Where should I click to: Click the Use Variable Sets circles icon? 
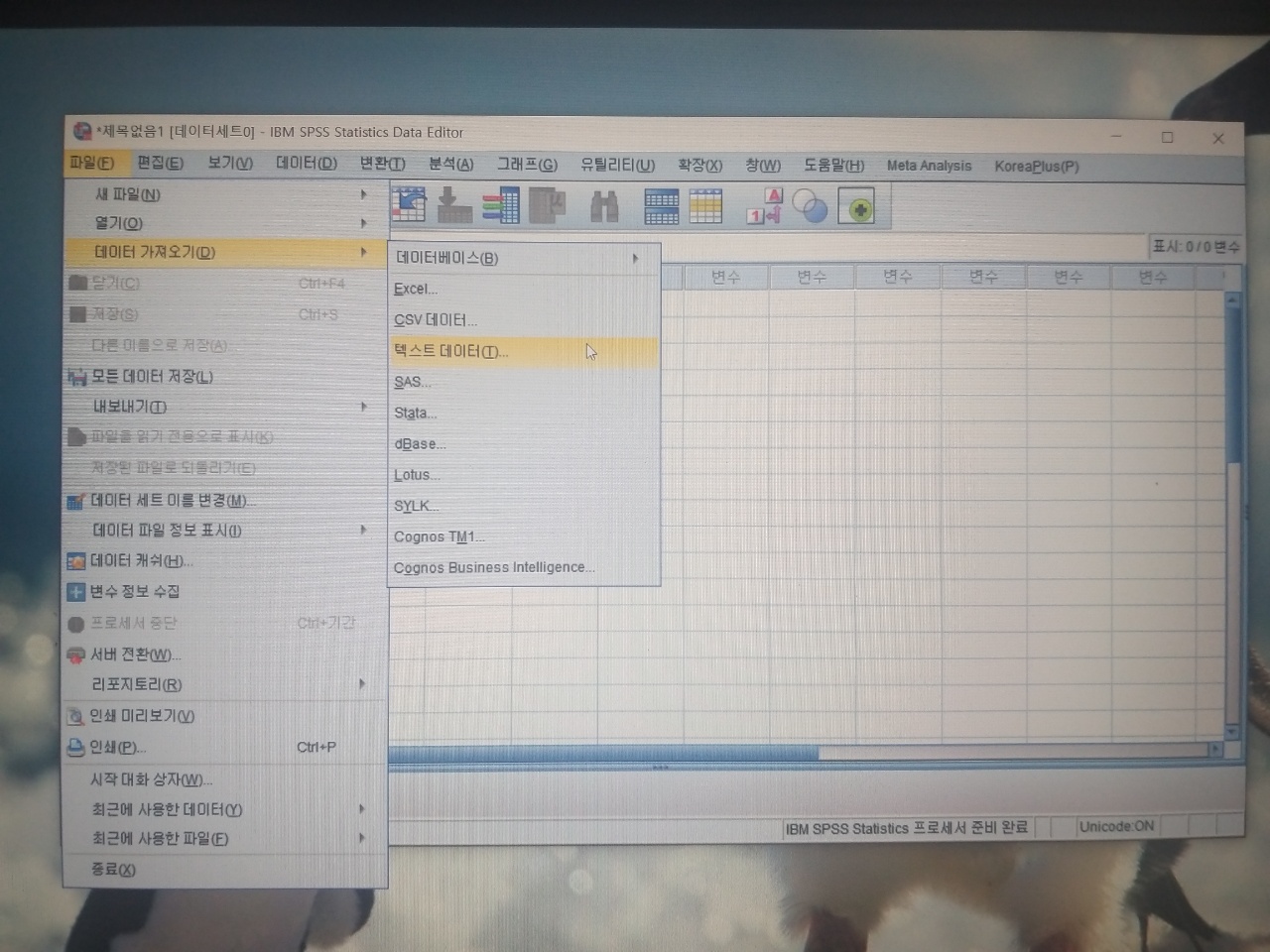(x=810, y=207)
